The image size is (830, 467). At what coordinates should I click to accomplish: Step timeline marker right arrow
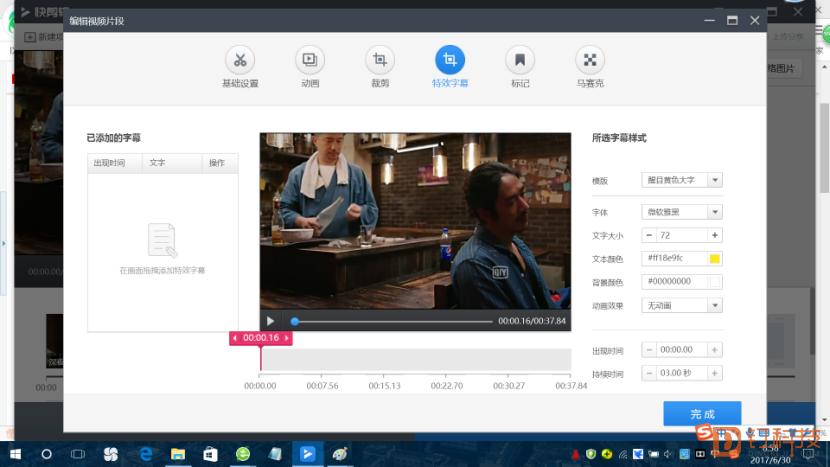(286, 338)
